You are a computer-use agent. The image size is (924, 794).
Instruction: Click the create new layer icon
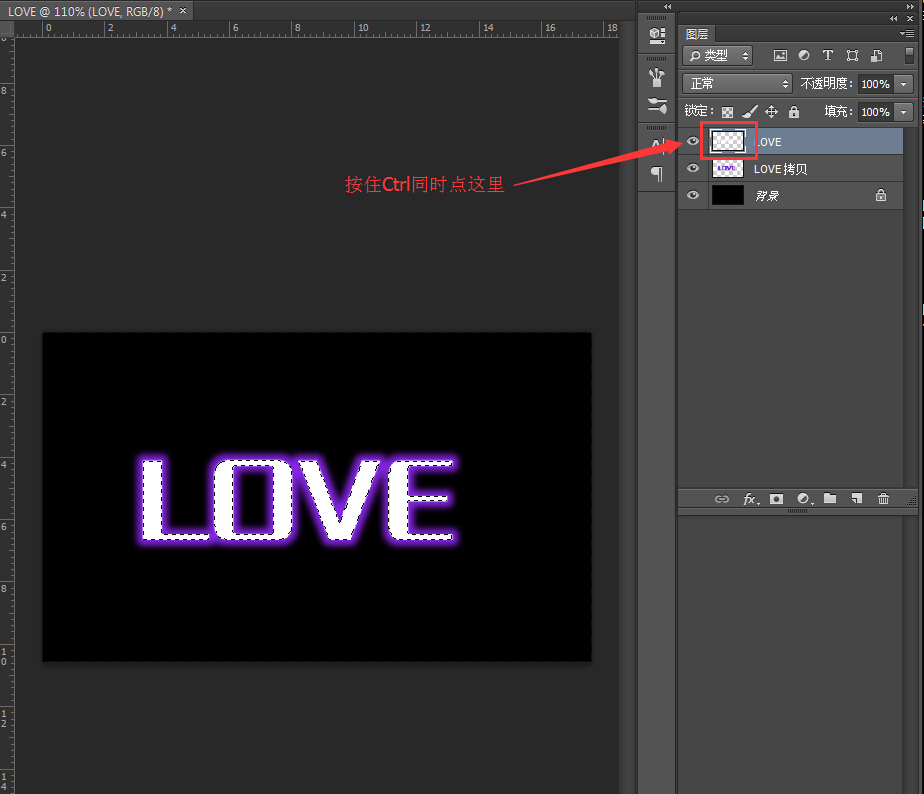click(x=857, y=499)
